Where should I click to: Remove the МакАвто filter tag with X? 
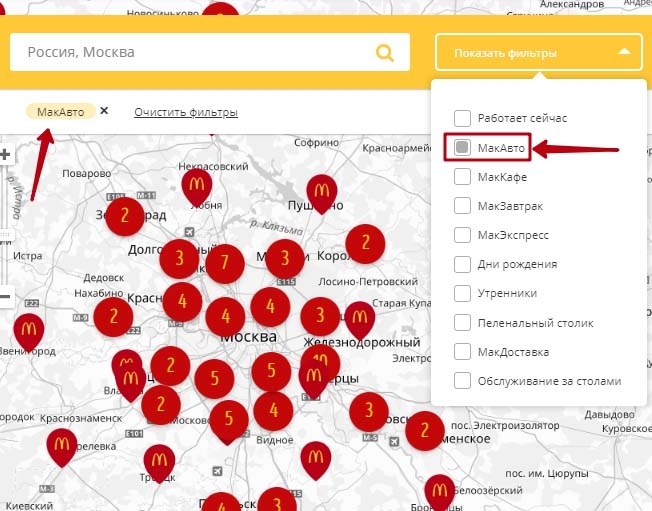click(104, 111)
